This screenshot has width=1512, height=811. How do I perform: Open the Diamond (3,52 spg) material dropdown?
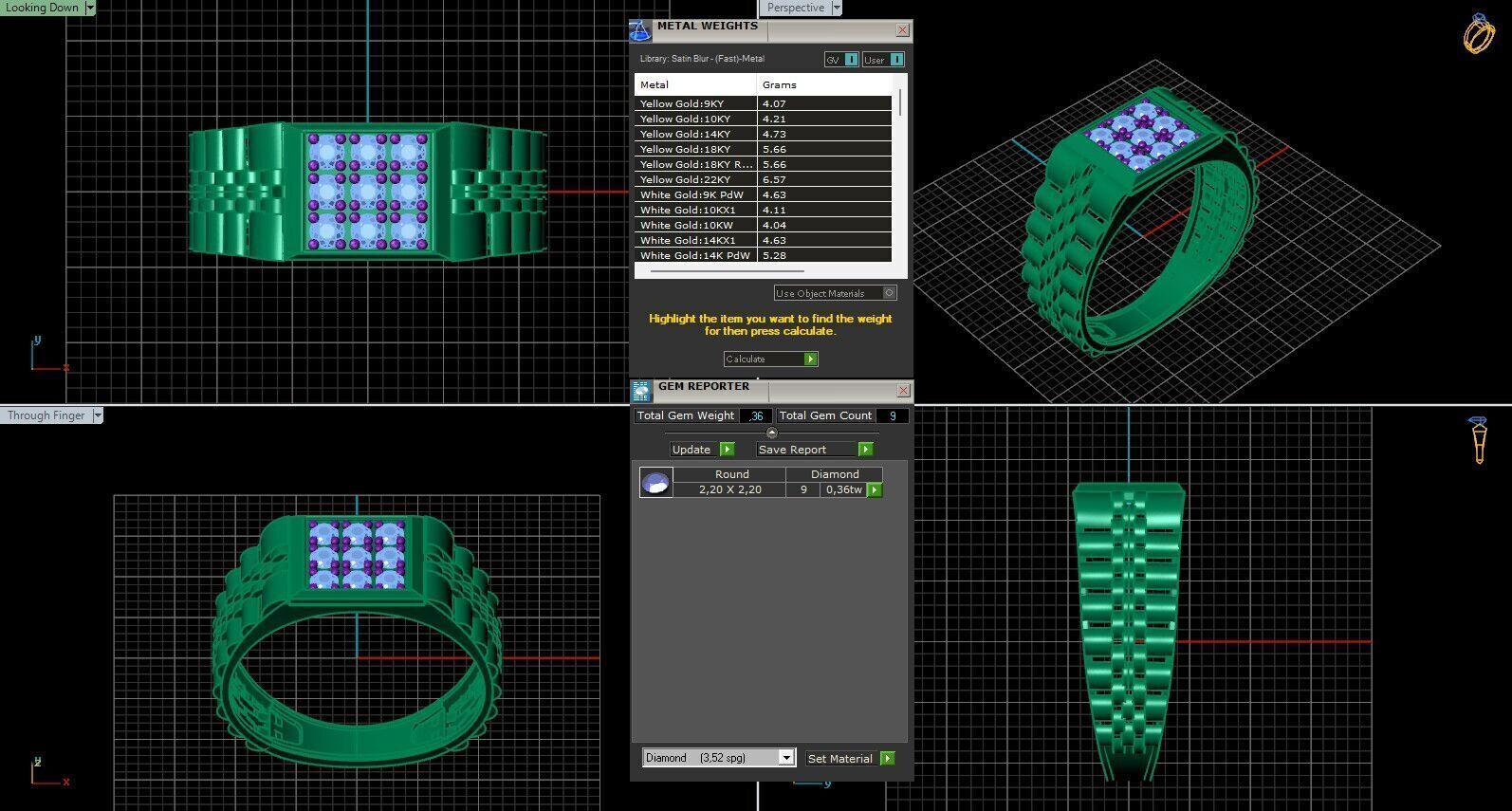[x=718, y=758]
